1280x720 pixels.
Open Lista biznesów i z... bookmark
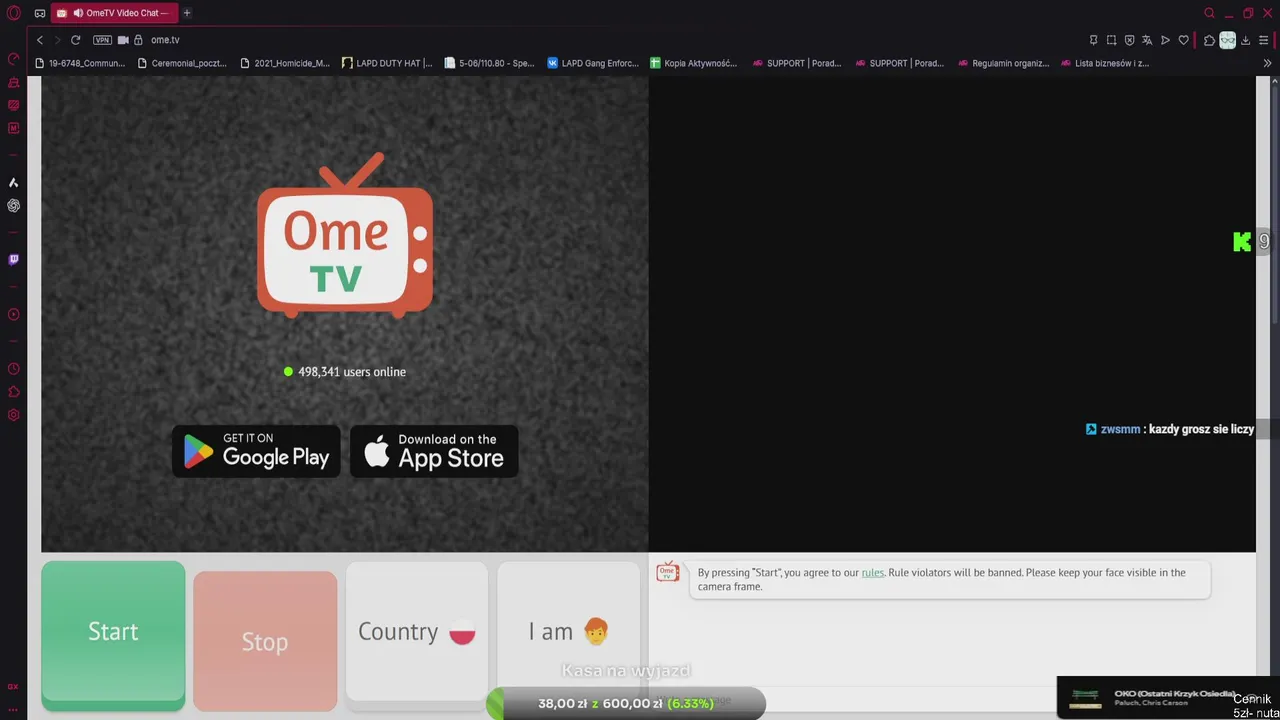point(1104,63)
